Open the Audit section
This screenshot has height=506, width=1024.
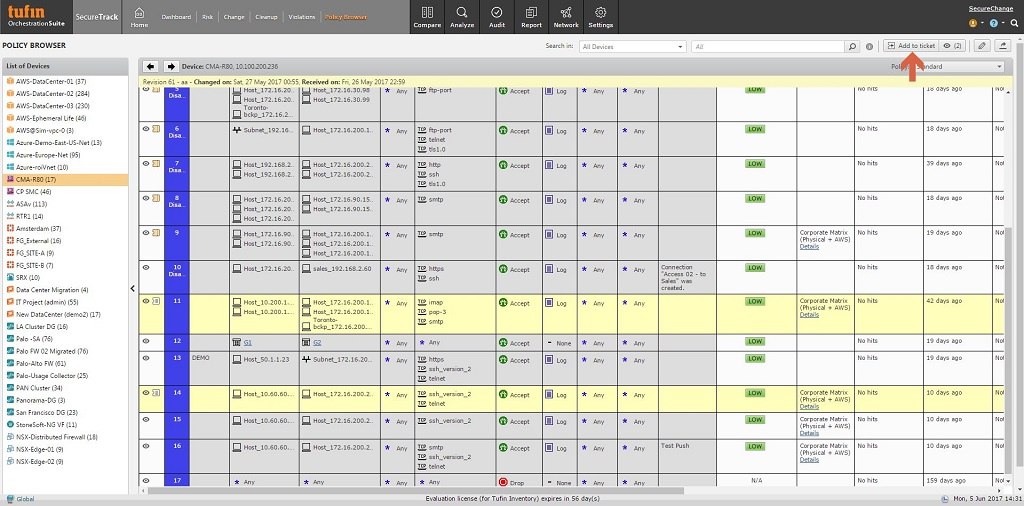(496, 17)
